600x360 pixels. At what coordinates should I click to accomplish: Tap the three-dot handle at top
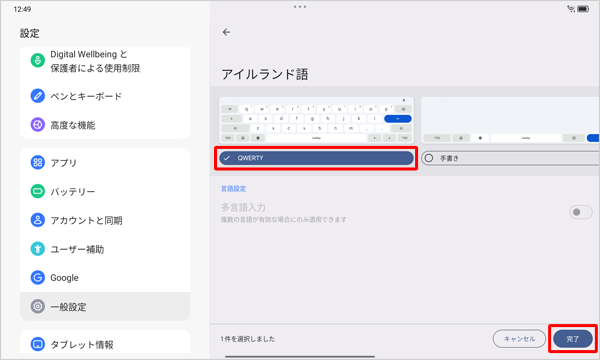[x=300, y=7]
